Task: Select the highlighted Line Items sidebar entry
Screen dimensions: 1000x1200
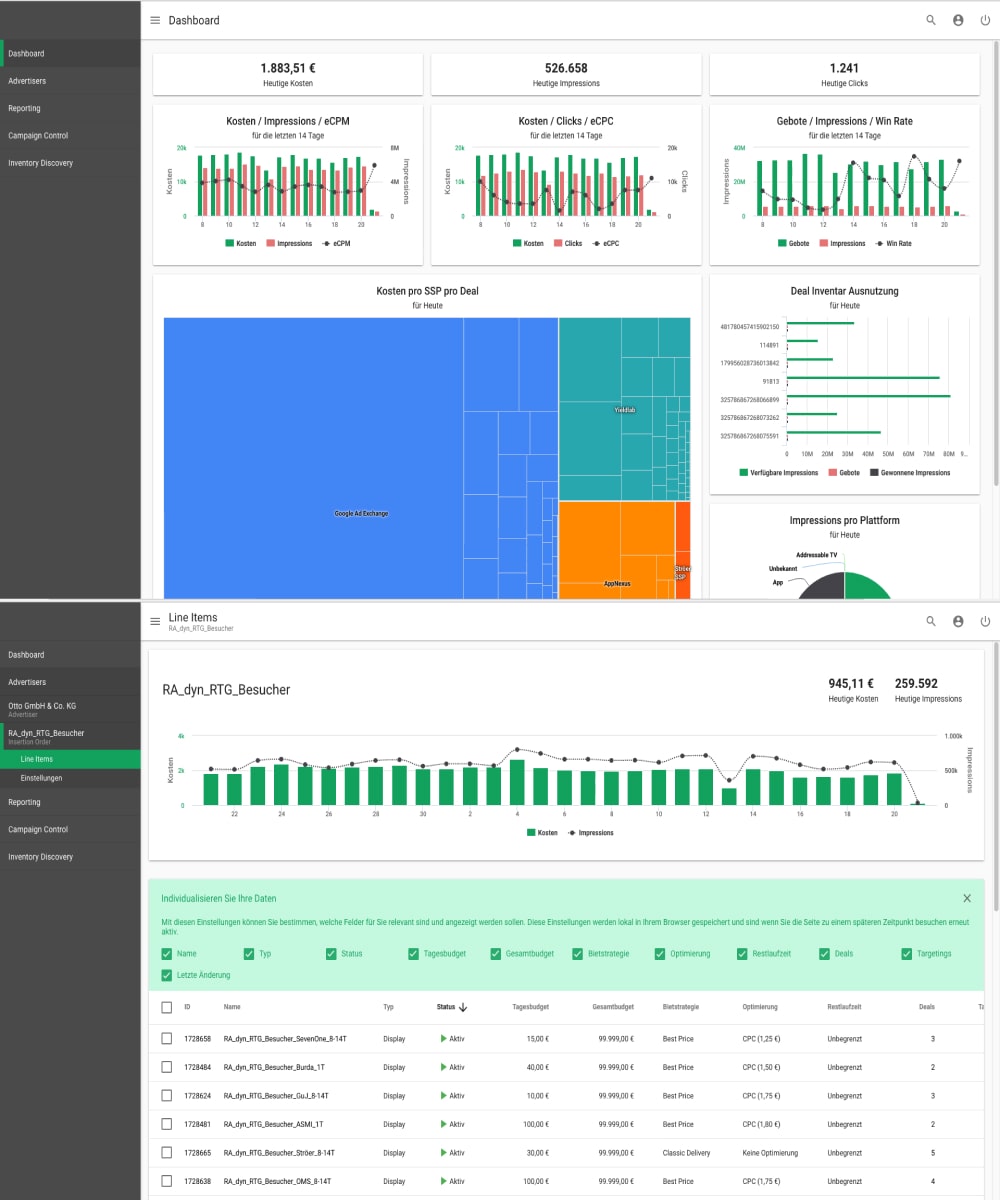Action: click(37, 760)
